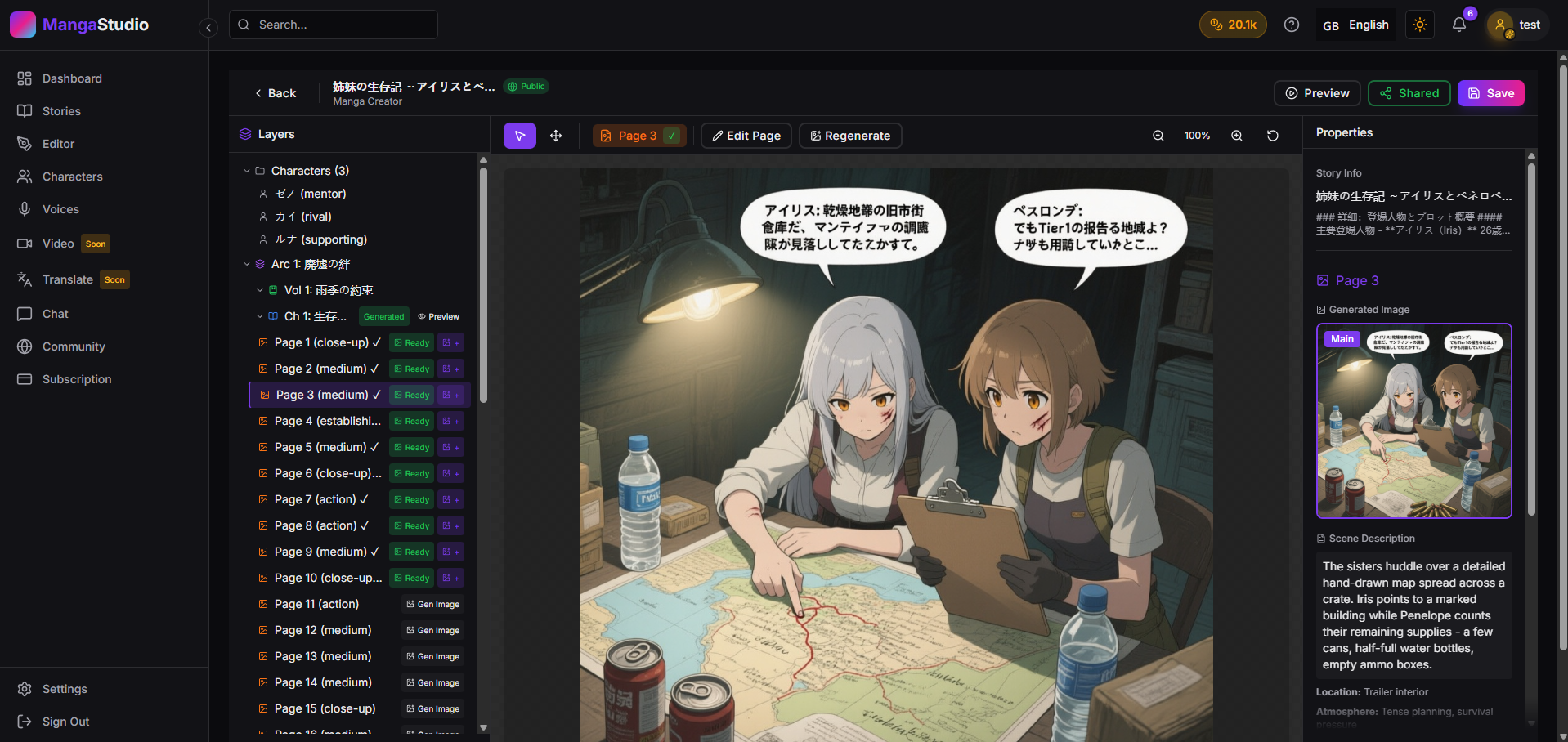Screen dimensions: 1568x742
Task: Toggle the light theme sun icon
Action: click(x=1419, y=25)
